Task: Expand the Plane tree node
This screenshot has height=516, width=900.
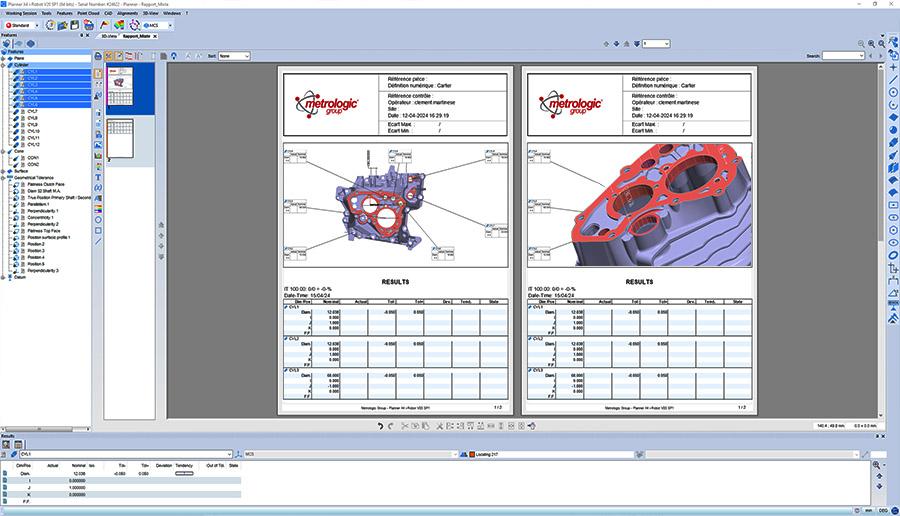Action: [x=3, y=59]
